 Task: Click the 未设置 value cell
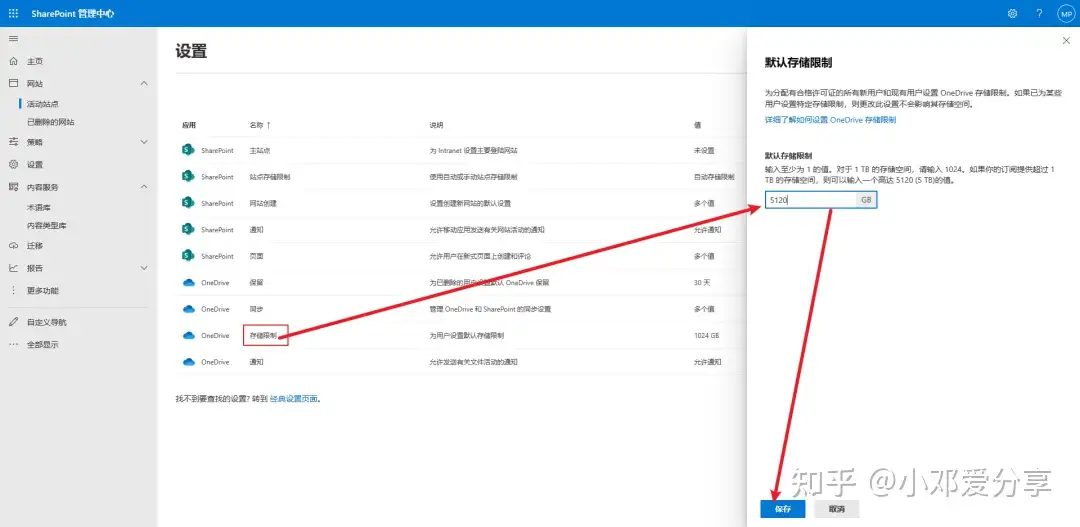click(x=703, y=150)
